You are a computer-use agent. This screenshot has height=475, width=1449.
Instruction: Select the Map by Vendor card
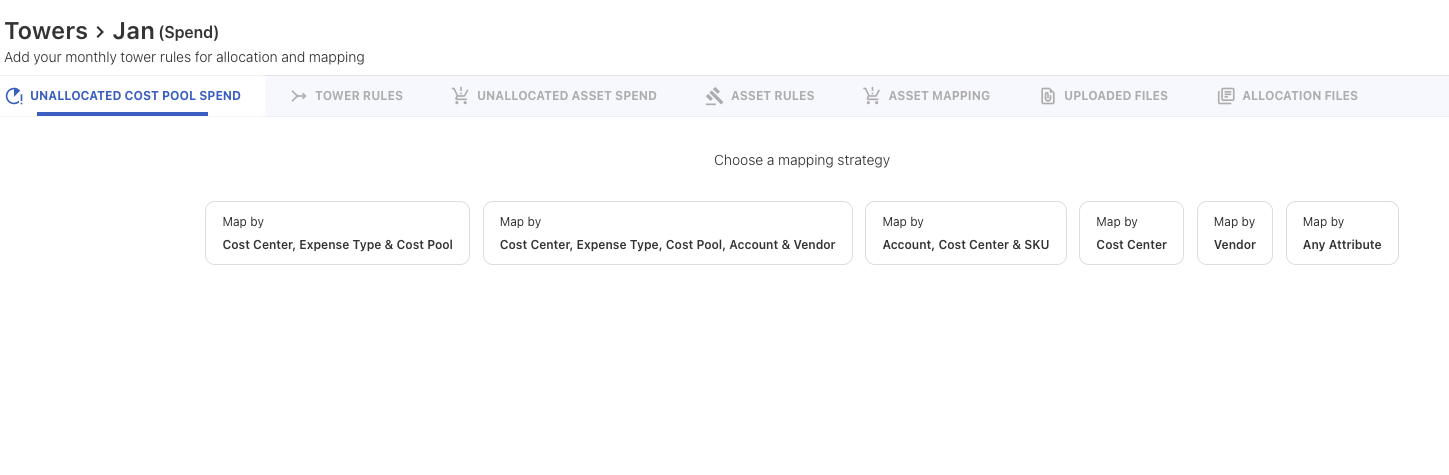pos(1234,233)
